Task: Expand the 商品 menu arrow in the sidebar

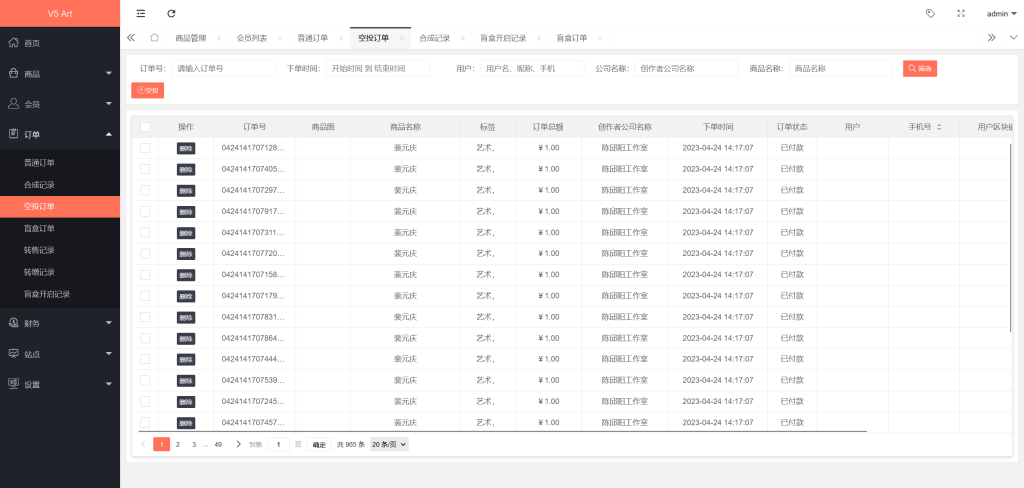Action: 108,73
